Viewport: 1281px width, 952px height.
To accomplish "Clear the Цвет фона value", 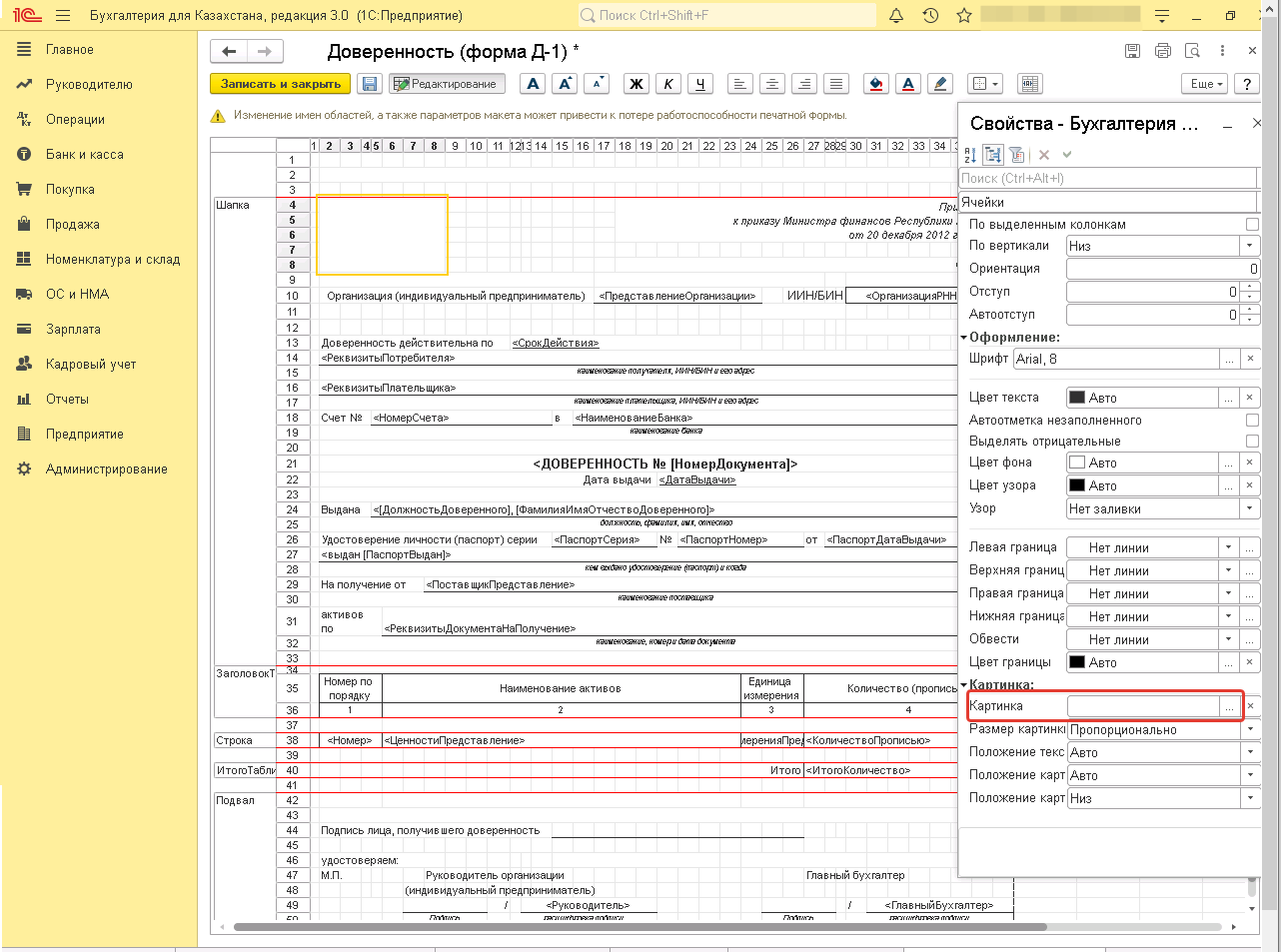I will [1249, 463].
